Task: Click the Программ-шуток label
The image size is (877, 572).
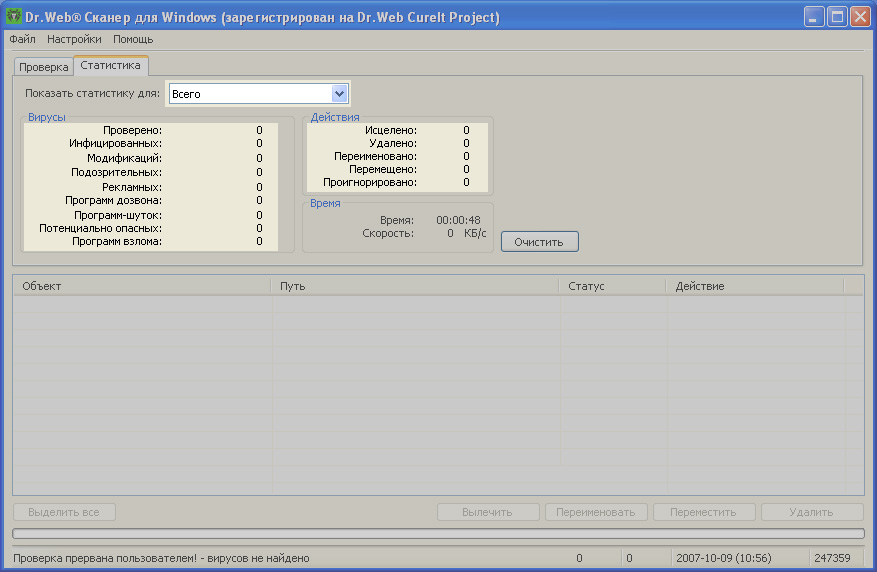Action: [118, 215]
